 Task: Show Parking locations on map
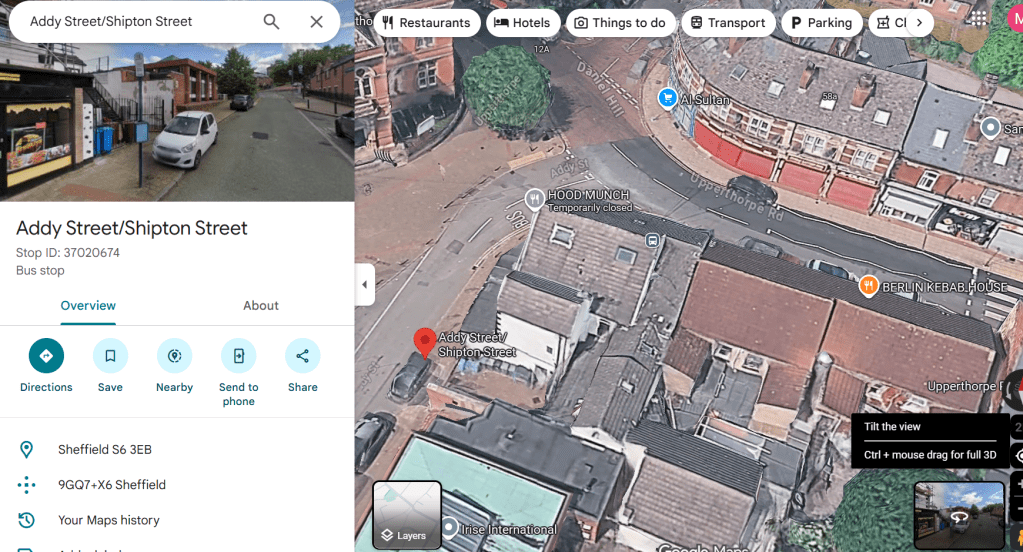pyautogui.click(x=821, y=23)
